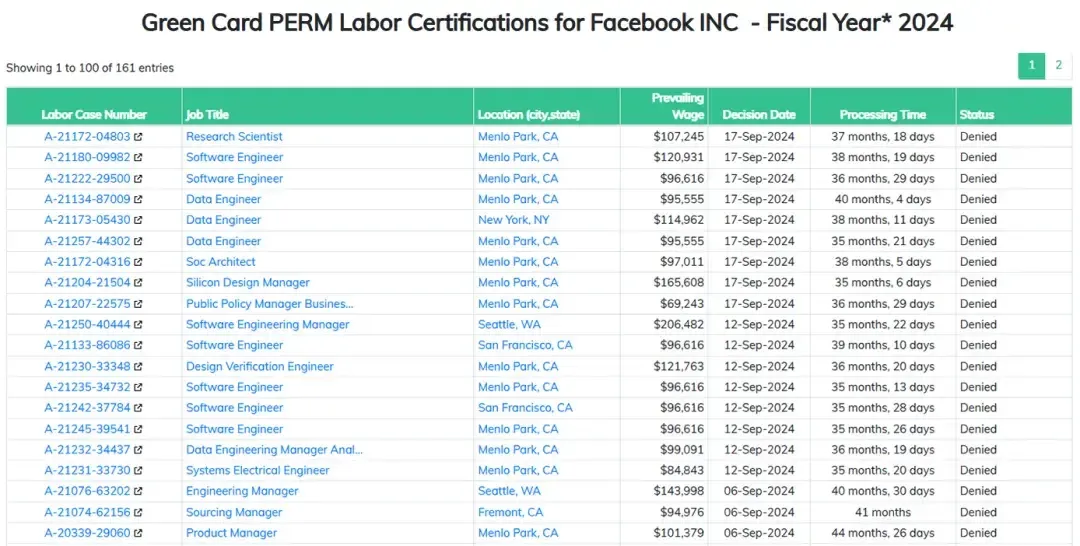
Task: Open the Silicon Design Manager job link
Action: 248,282
